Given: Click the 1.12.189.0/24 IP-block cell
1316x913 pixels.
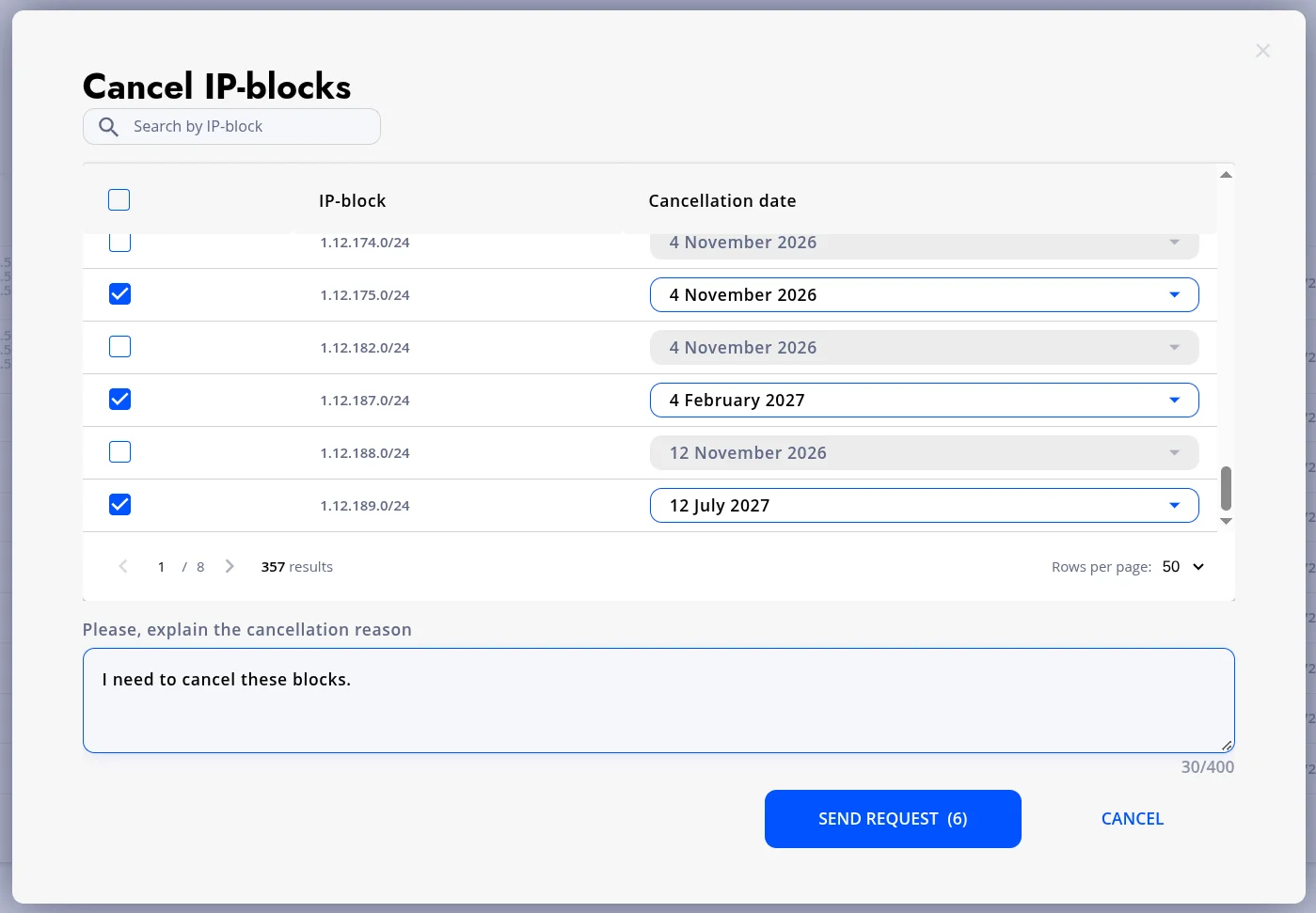Looking at the screenshot, I should 365,506.
